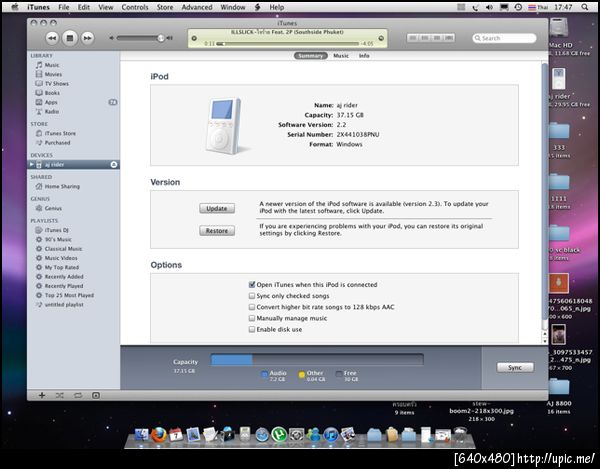Select aj rider device in sidebar

[73, 164]
